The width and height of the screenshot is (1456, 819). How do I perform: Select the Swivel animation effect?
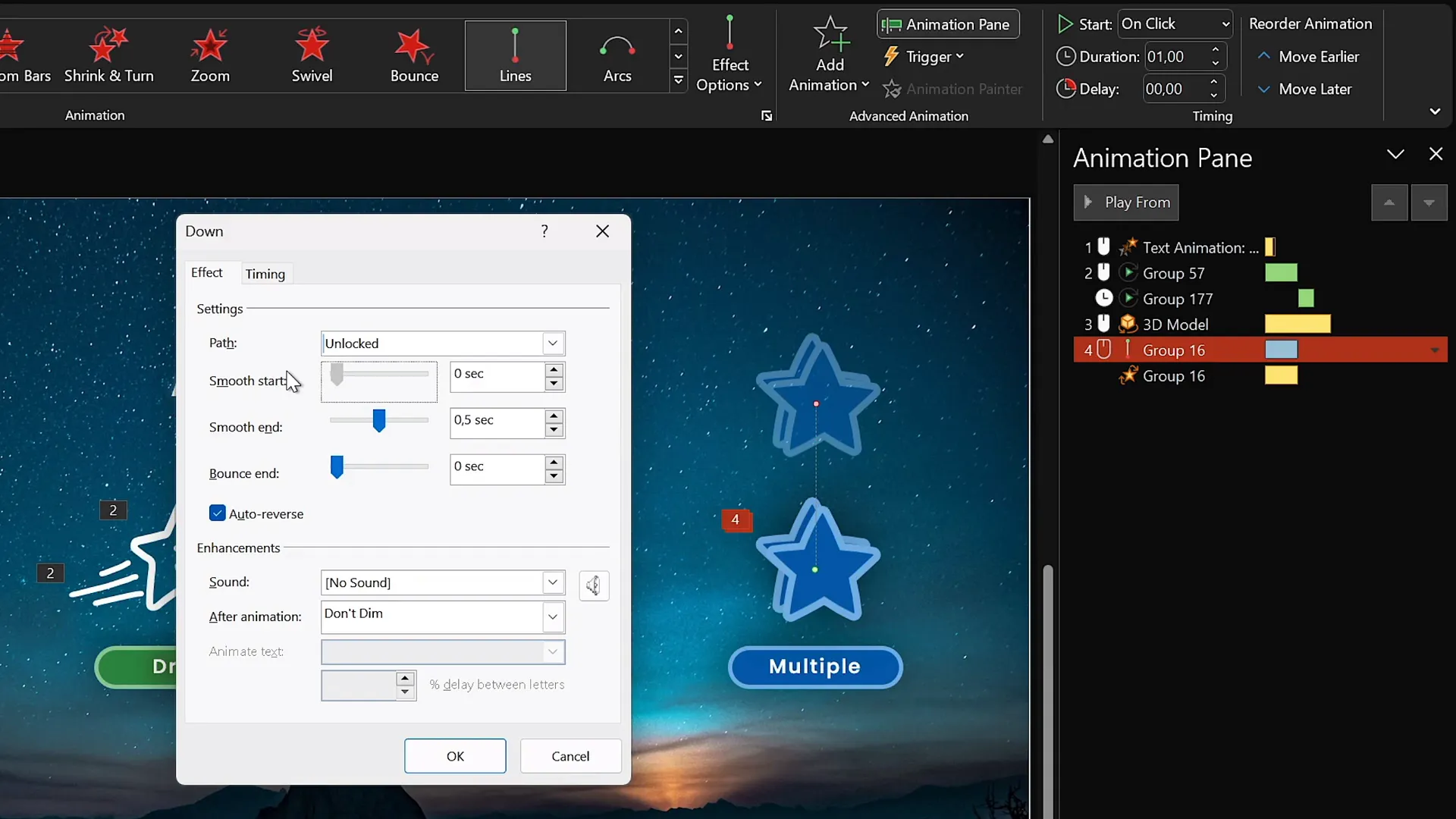coord(312,55)
